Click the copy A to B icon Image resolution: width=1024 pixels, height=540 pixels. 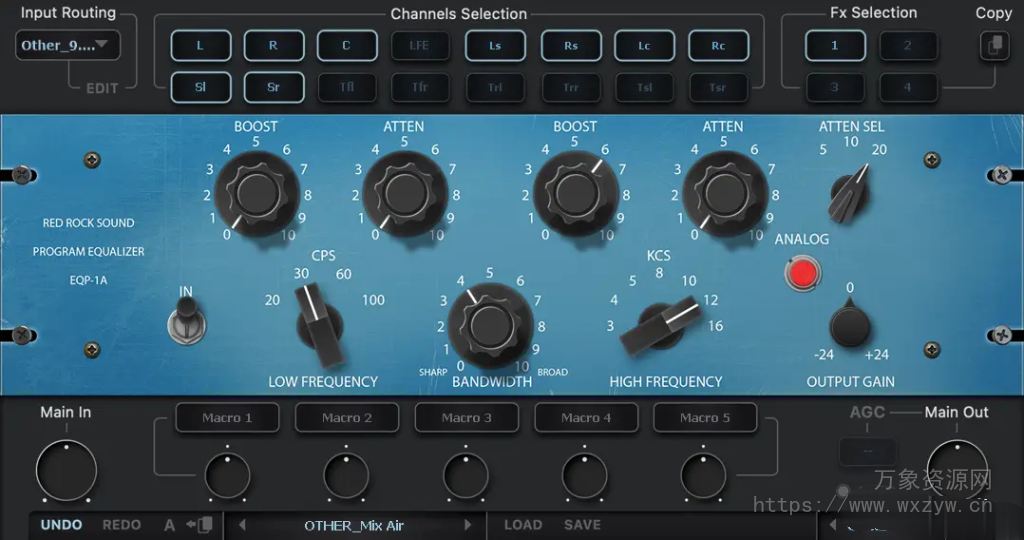coord(200,524)
